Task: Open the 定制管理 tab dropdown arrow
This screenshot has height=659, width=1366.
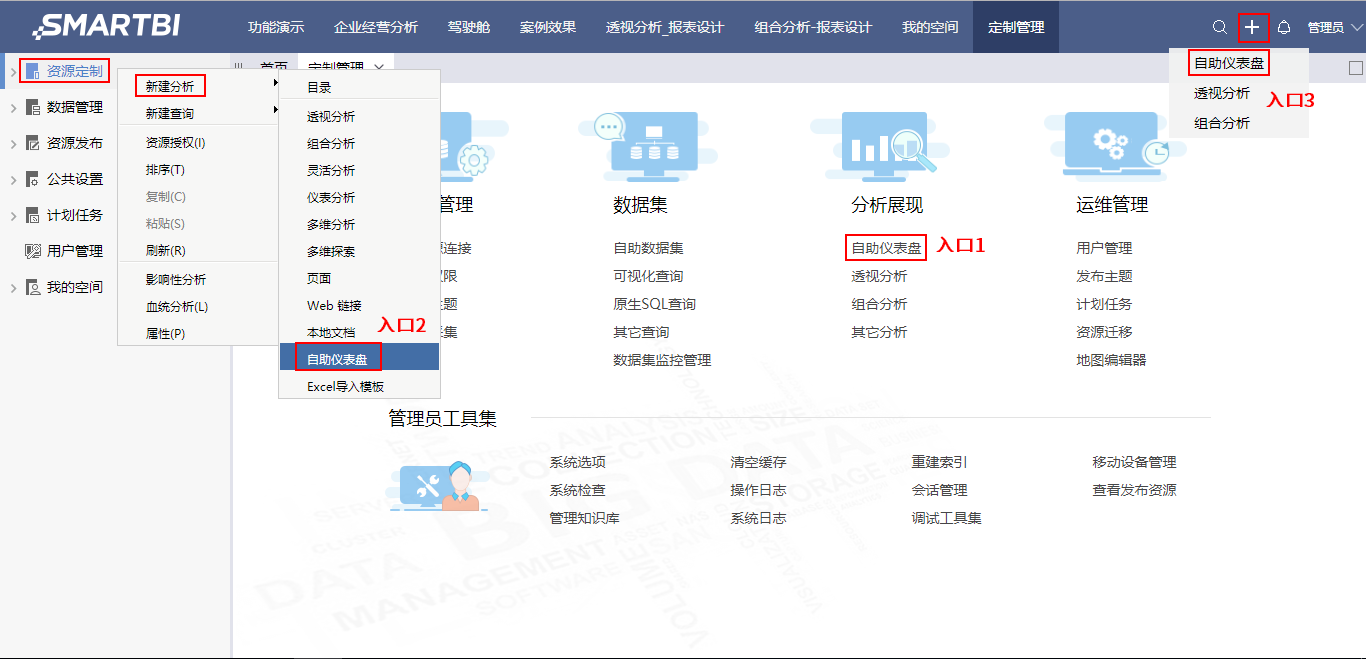Action: 378,66
